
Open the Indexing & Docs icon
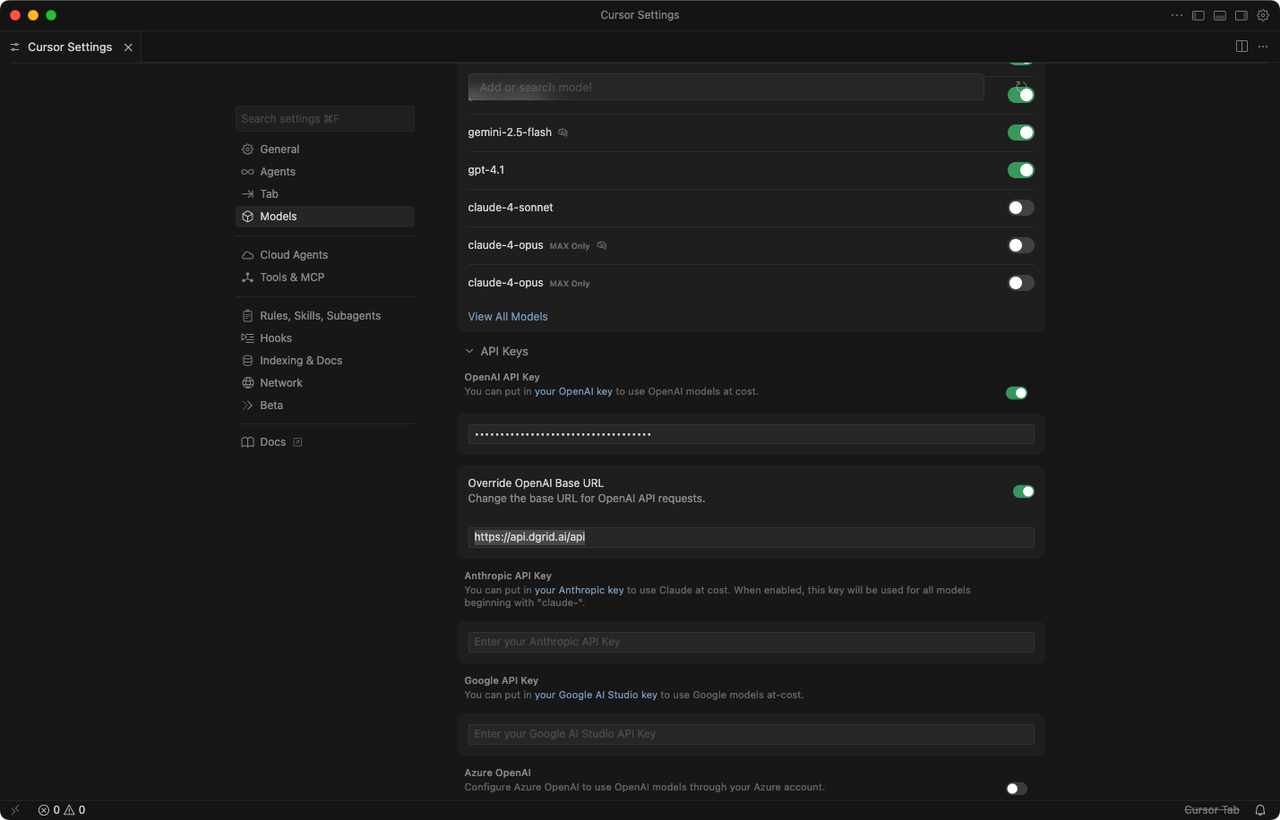pos(247,360)
